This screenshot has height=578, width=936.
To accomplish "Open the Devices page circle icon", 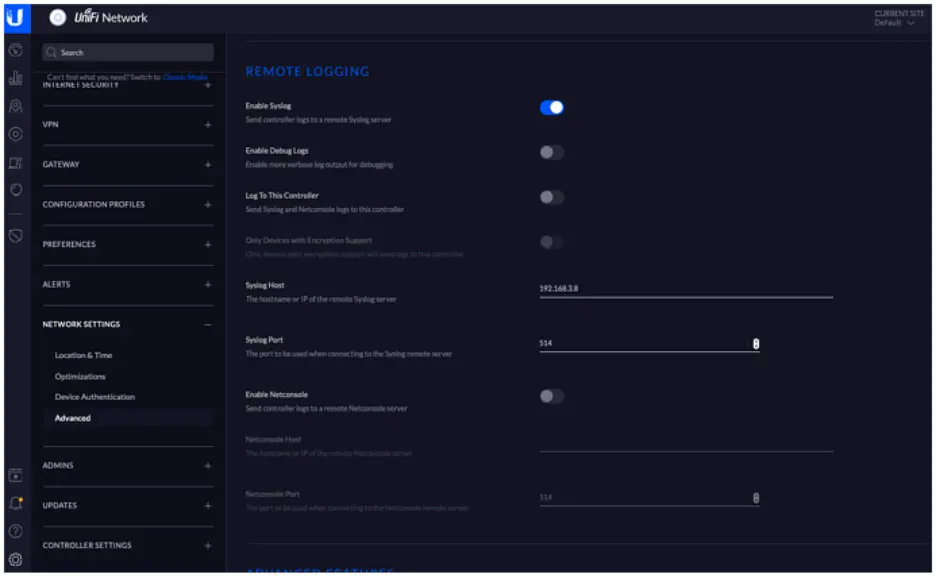I will click(x=16, y=134).
